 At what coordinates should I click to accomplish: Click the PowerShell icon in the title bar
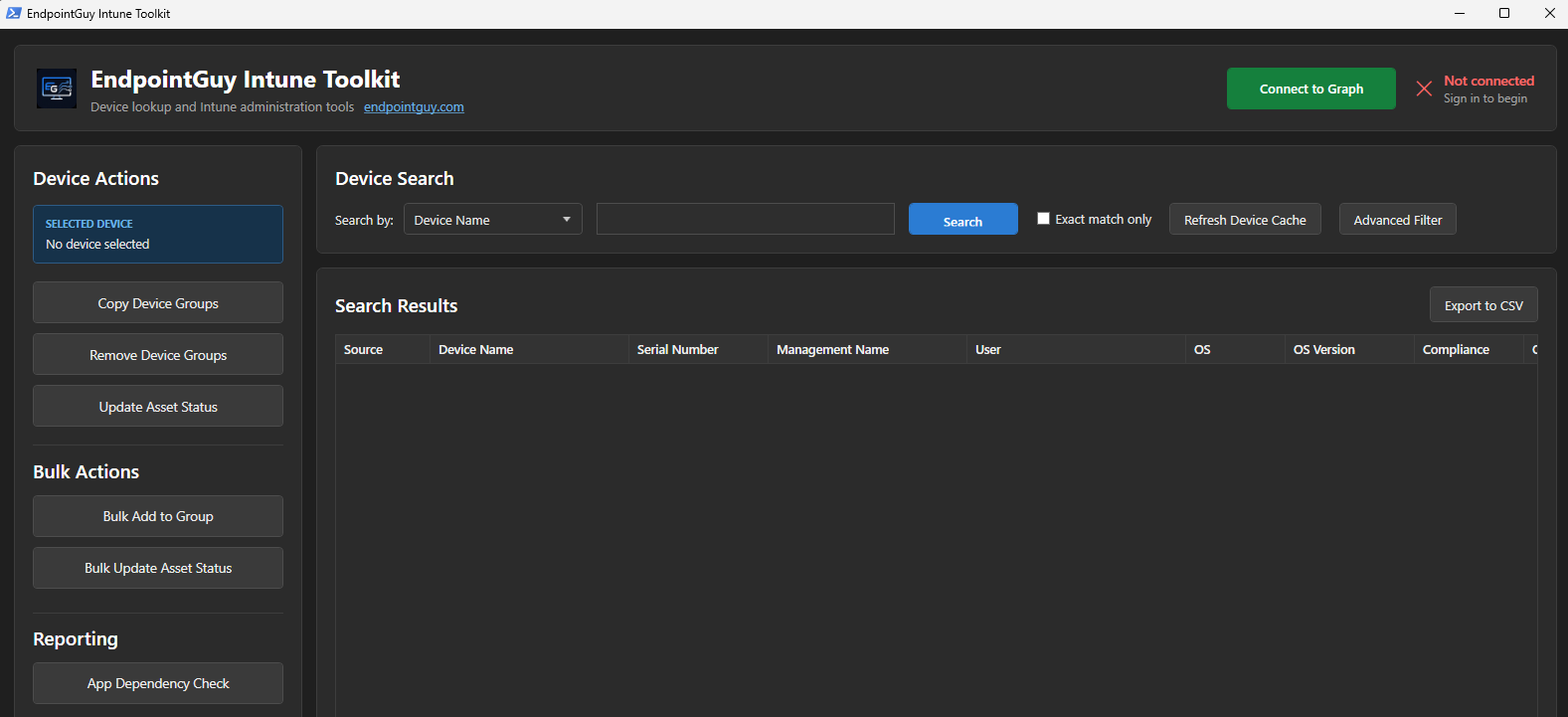coord(13,13)
